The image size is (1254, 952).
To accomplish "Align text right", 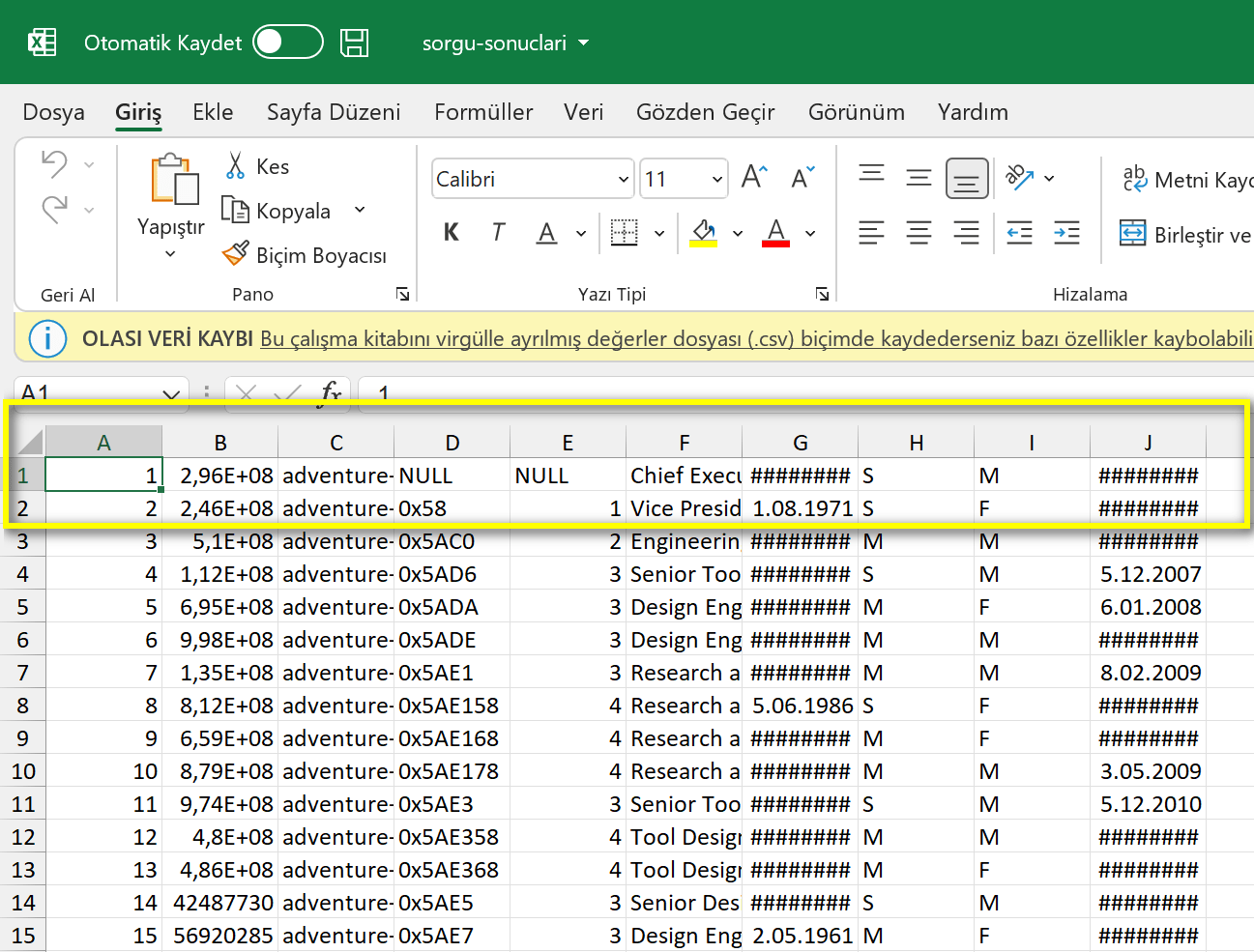I will pos(966,233).
